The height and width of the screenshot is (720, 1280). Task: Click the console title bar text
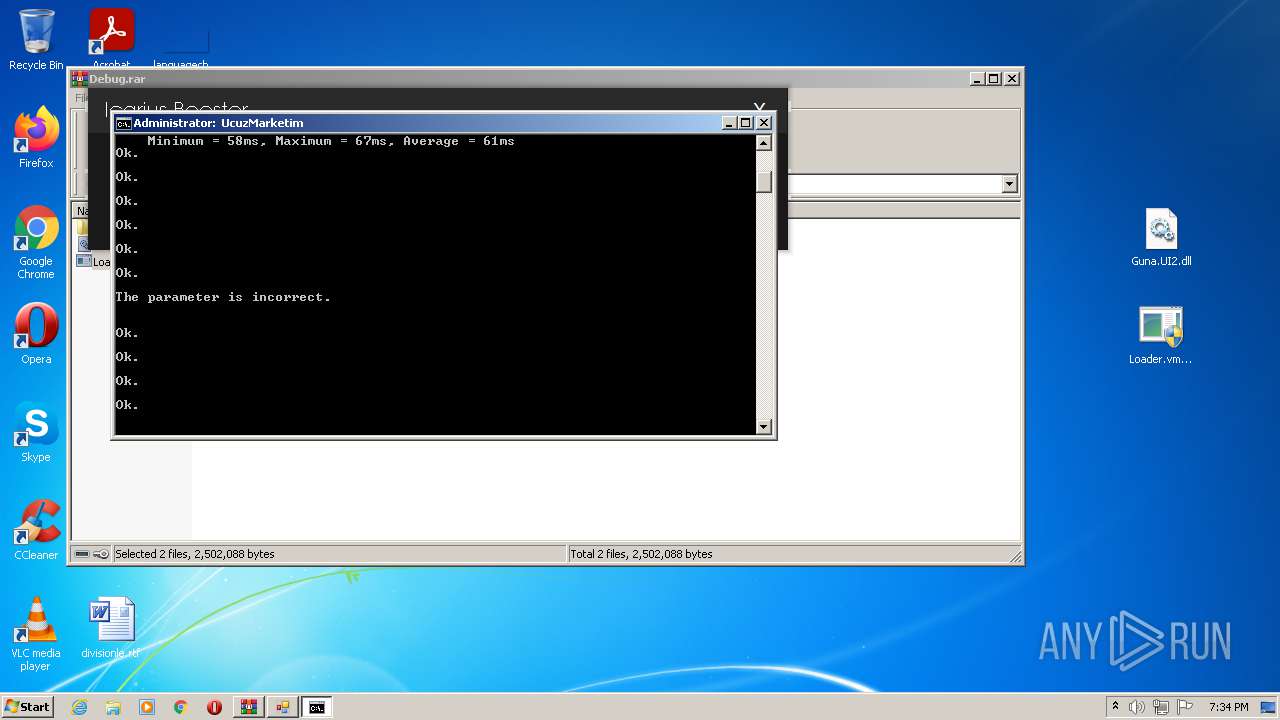click(x=218, y=123)
